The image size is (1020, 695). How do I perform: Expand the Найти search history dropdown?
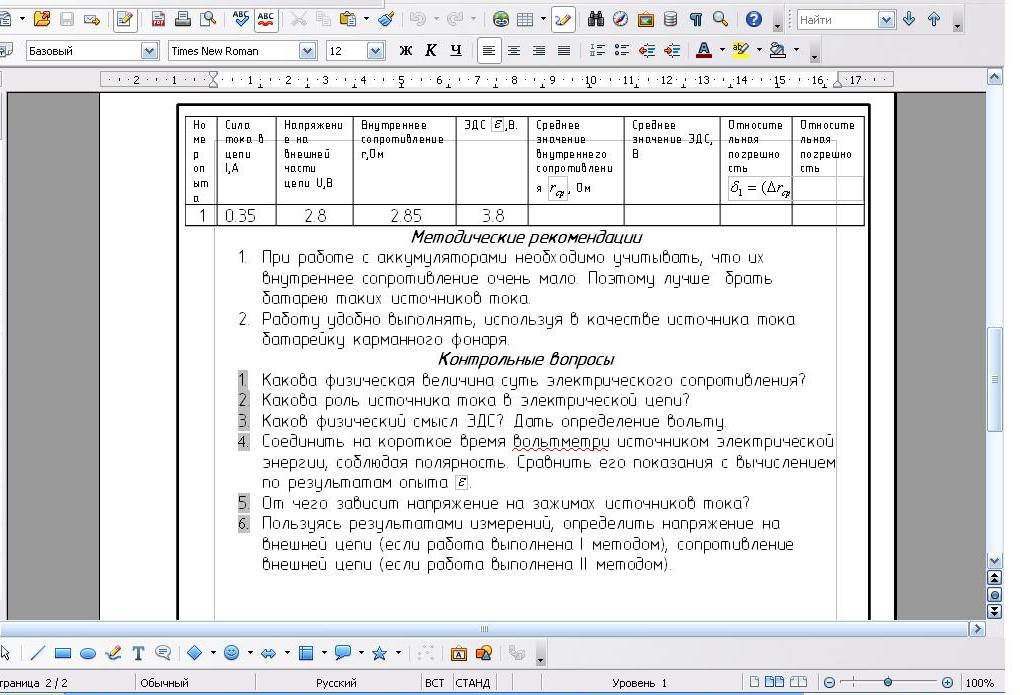point(886,20)
